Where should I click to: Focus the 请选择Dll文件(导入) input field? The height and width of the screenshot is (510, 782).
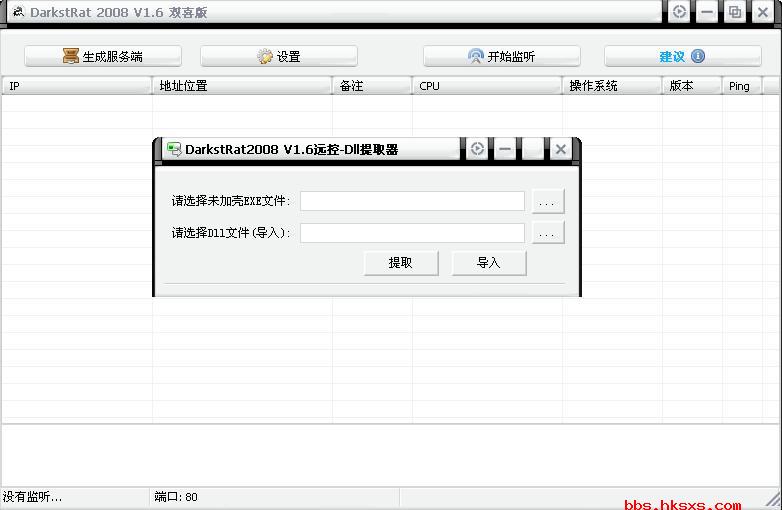click(x=412, y=233)
